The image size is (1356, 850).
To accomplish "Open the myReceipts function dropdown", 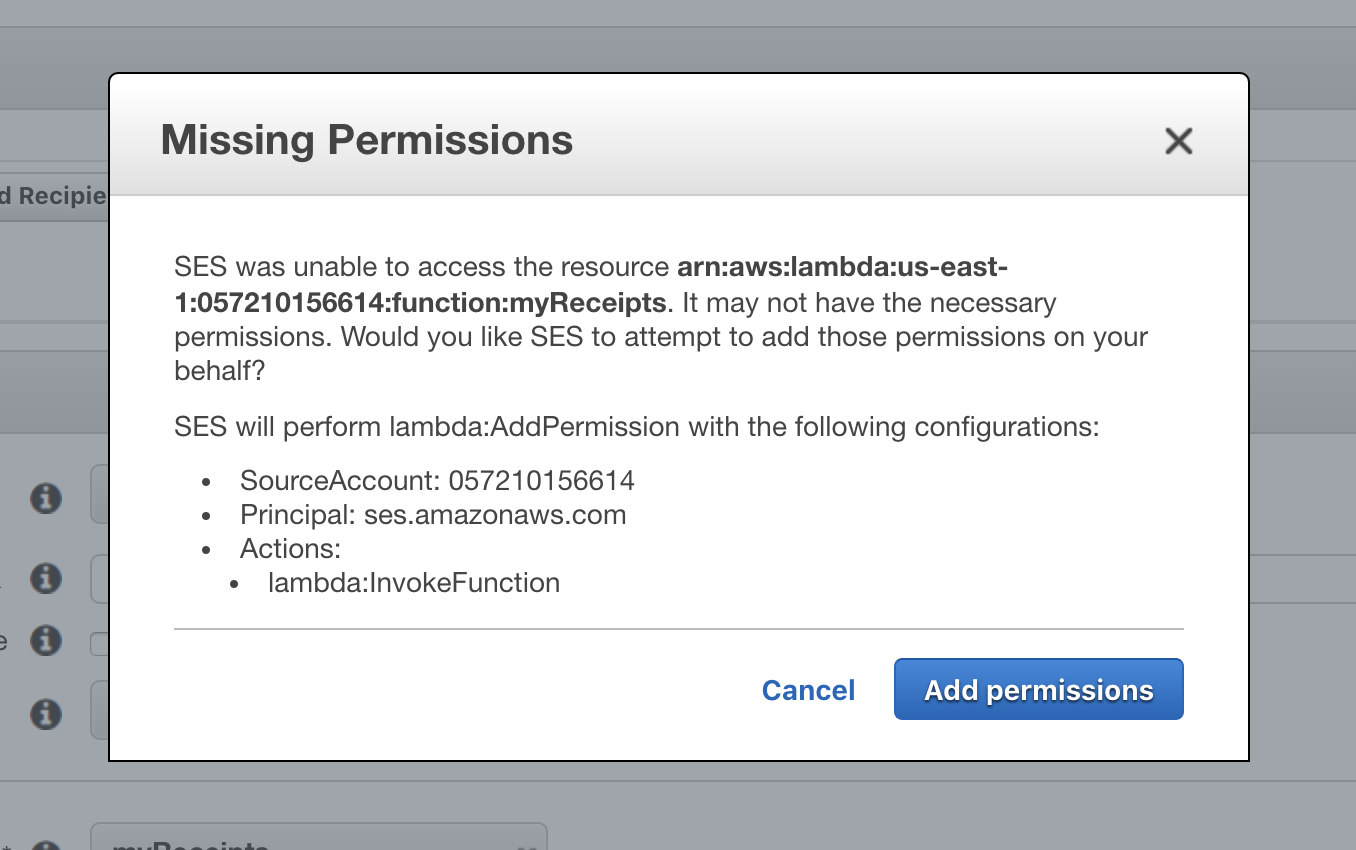I will click(319, 838).
